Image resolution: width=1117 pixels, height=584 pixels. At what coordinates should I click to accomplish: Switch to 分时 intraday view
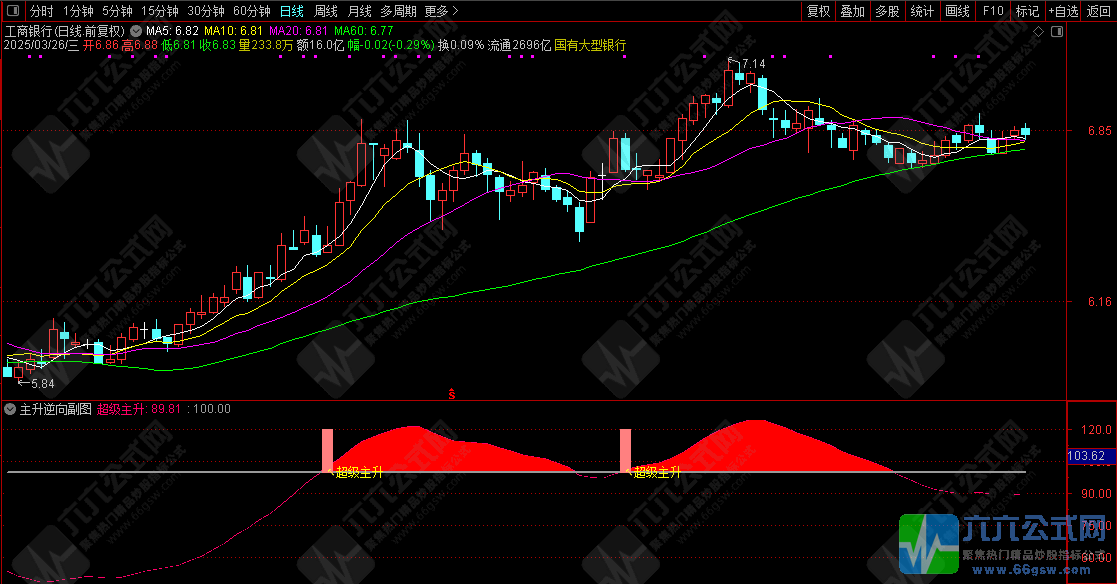coord(41,12)
